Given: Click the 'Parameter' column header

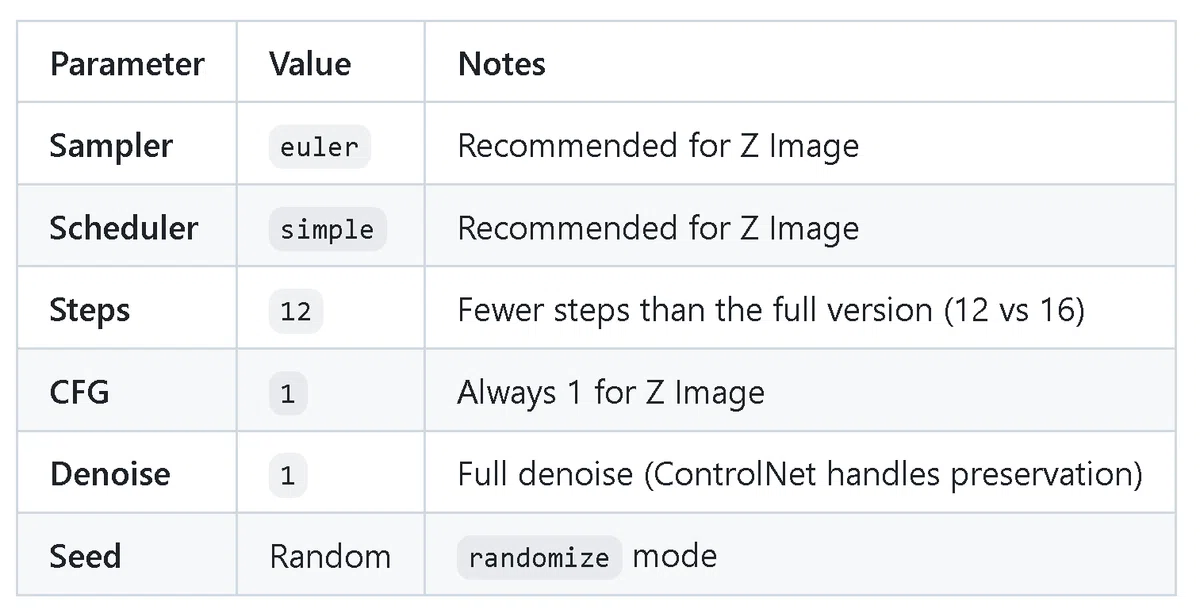Looking at the screenshot, I should 127,64.
